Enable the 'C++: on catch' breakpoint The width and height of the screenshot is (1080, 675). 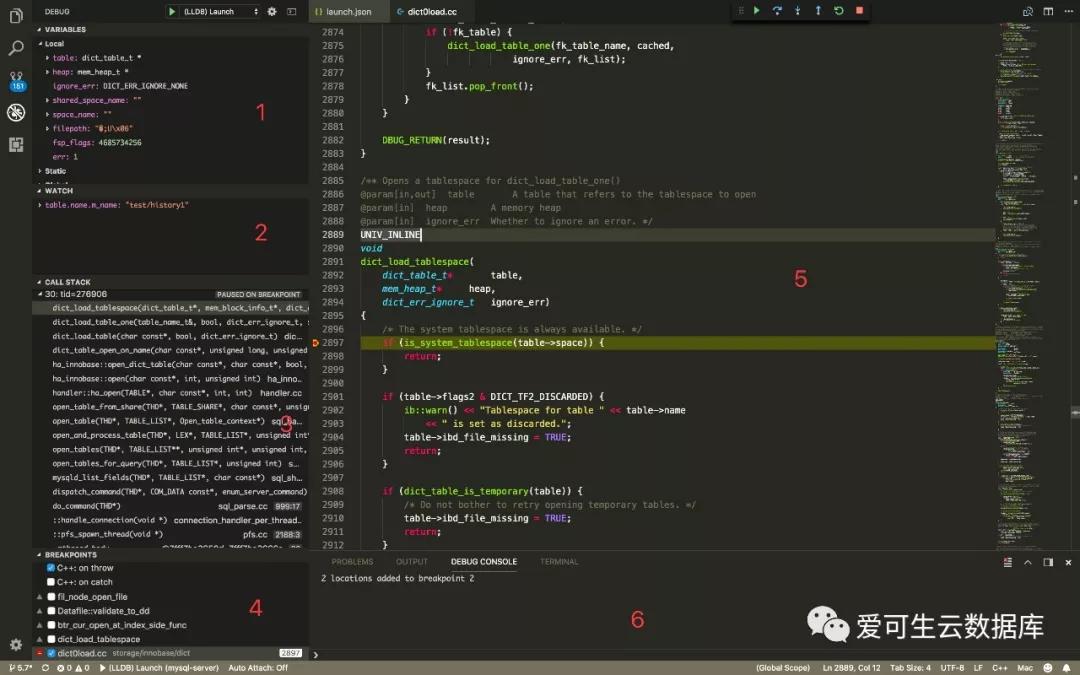click(50, 582)
